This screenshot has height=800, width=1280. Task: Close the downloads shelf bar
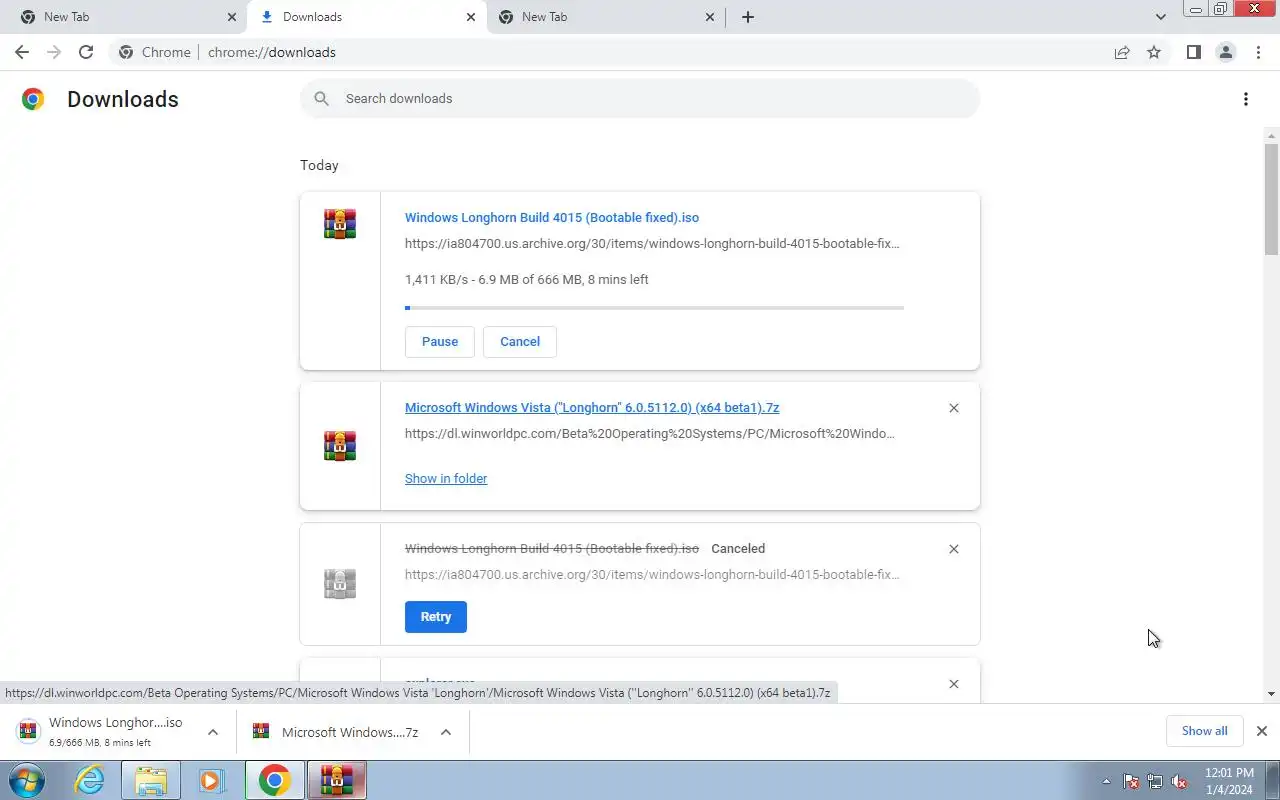point(1261,731)
